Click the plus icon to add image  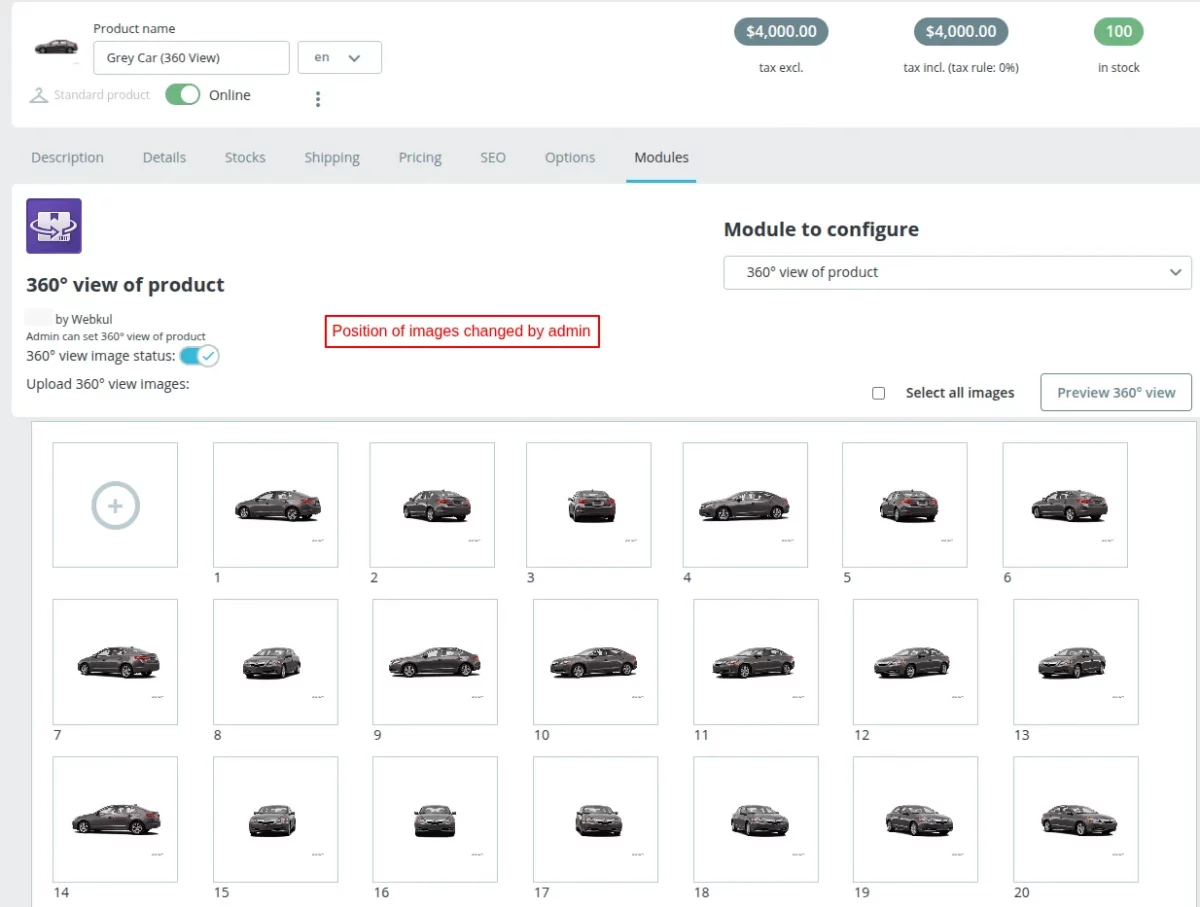tap(115, 506)
